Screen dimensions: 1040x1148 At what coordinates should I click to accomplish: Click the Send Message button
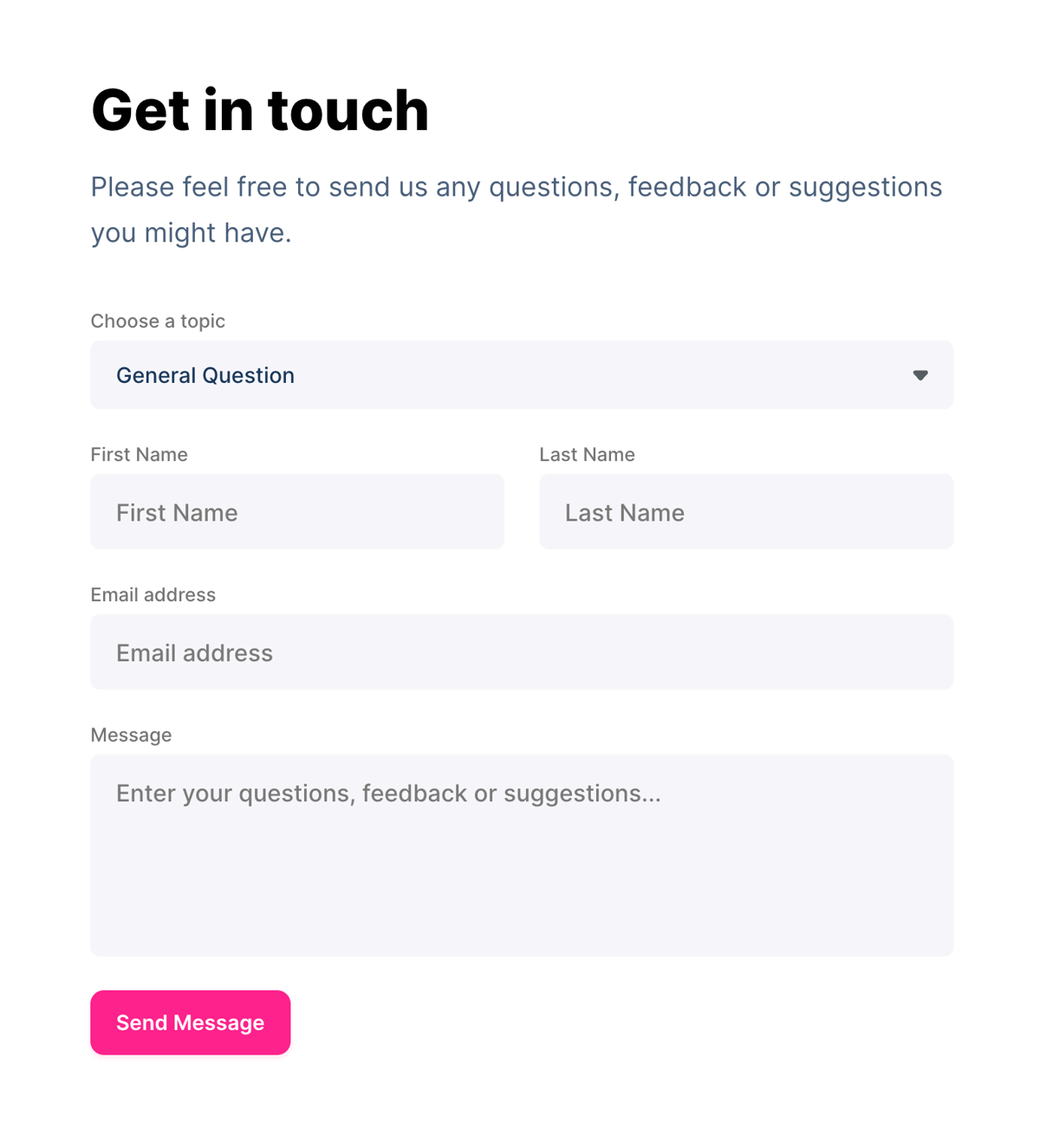(190, 1022)
